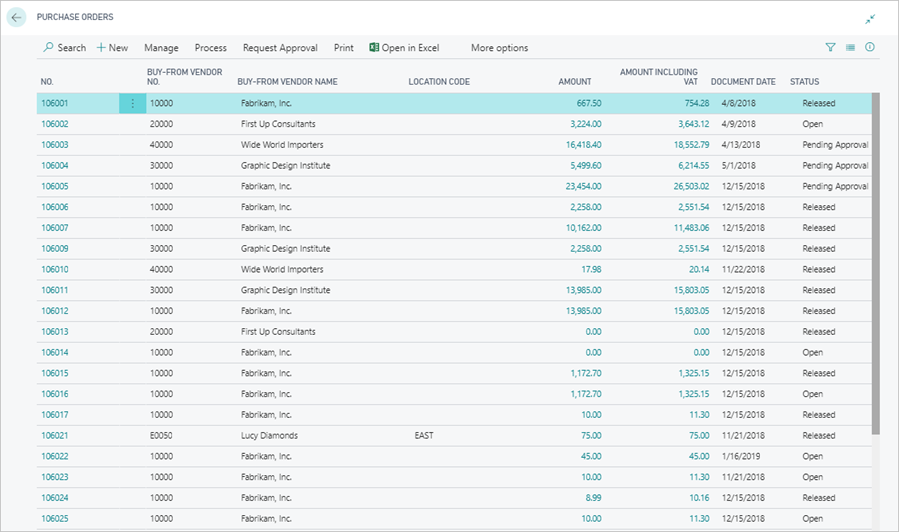Open the Request Approval menu

(x=280, y=48)
